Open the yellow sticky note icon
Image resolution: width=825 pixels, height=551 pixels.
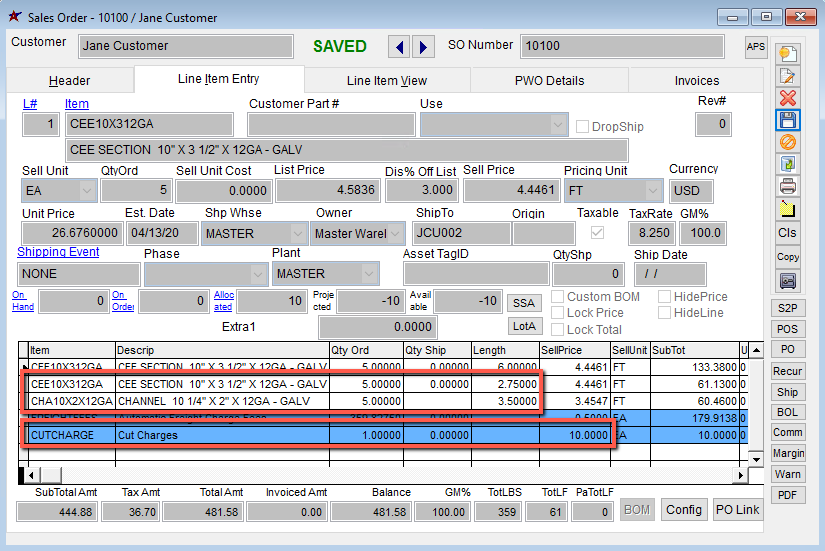point(788,209)
